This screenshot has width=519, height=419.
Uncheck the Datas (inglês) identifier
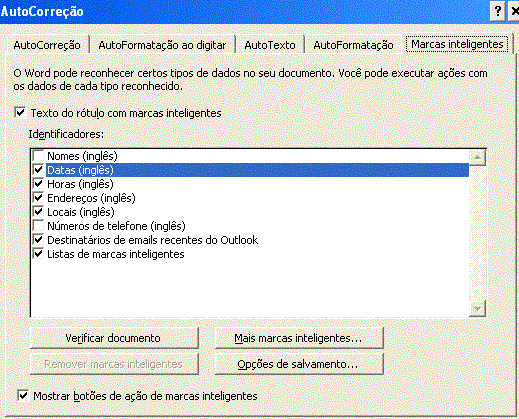pos(38,170)
